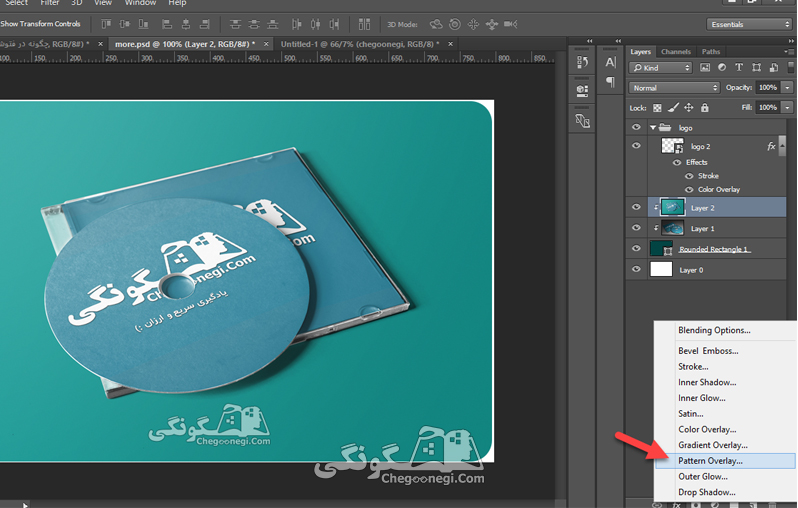Toggle visibility of the Stroke effect
The width and height of the screenshot is (798, 508).
pyautogui.click(x=689, y=176)
